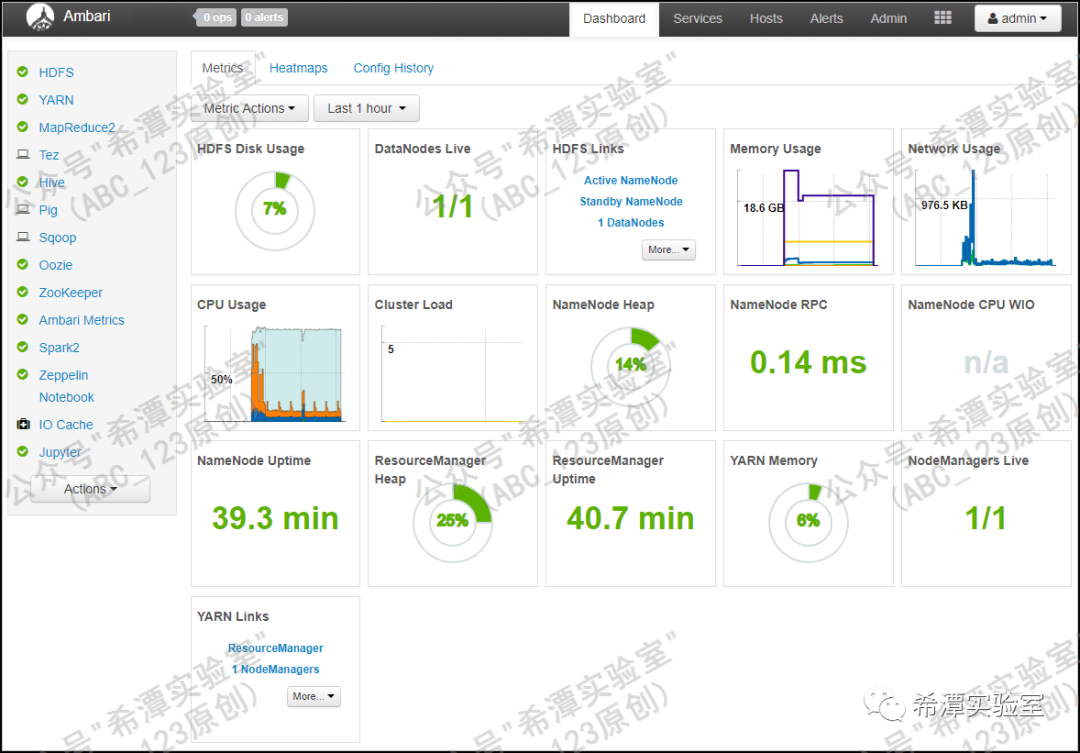
Task: Open the Memory Usage graph
Action: click(807, 218)
